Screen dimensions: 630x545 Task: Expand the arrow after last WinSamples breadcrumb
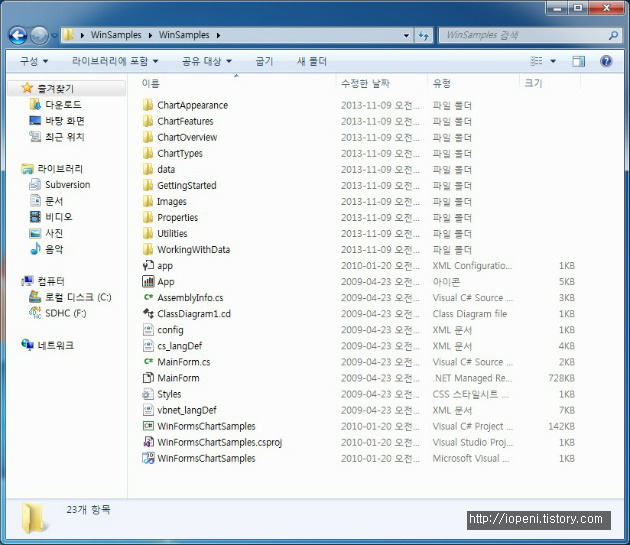219,35
